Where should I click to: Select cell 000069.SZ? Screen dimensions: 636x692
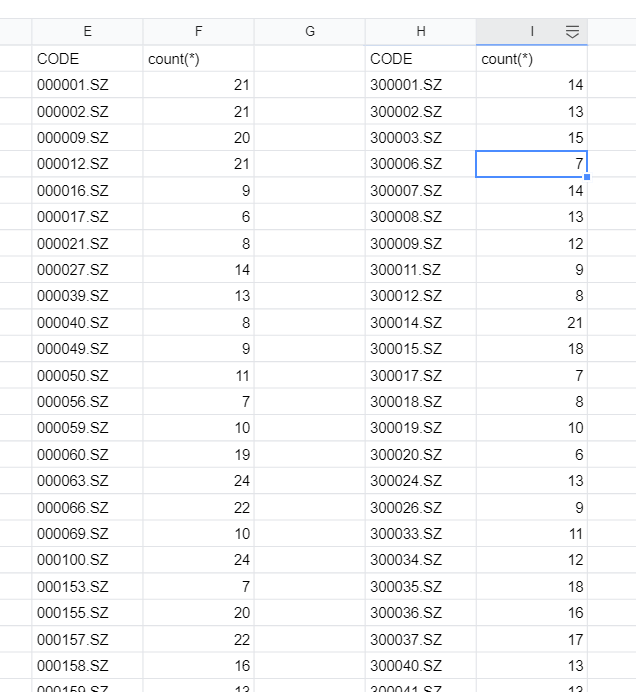[87, 534]
